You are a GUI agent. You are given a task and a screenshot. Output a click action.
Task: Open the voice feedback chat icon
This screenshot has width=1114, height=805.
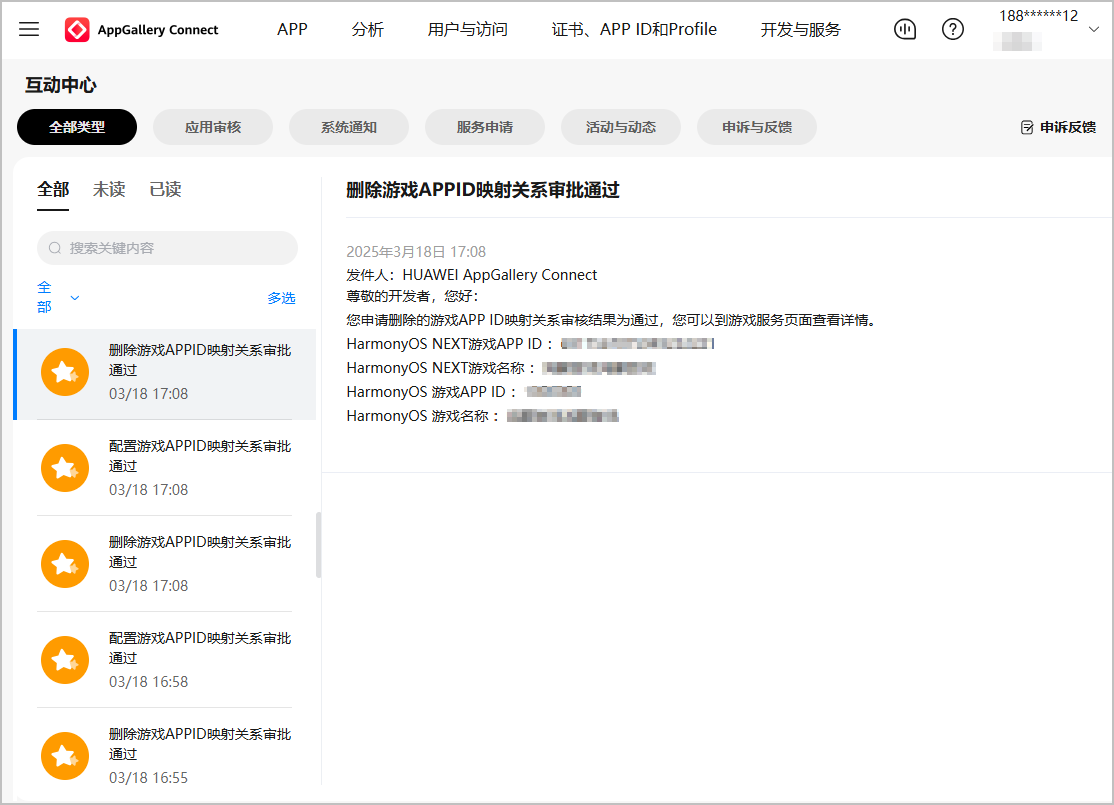click(904, 29)
